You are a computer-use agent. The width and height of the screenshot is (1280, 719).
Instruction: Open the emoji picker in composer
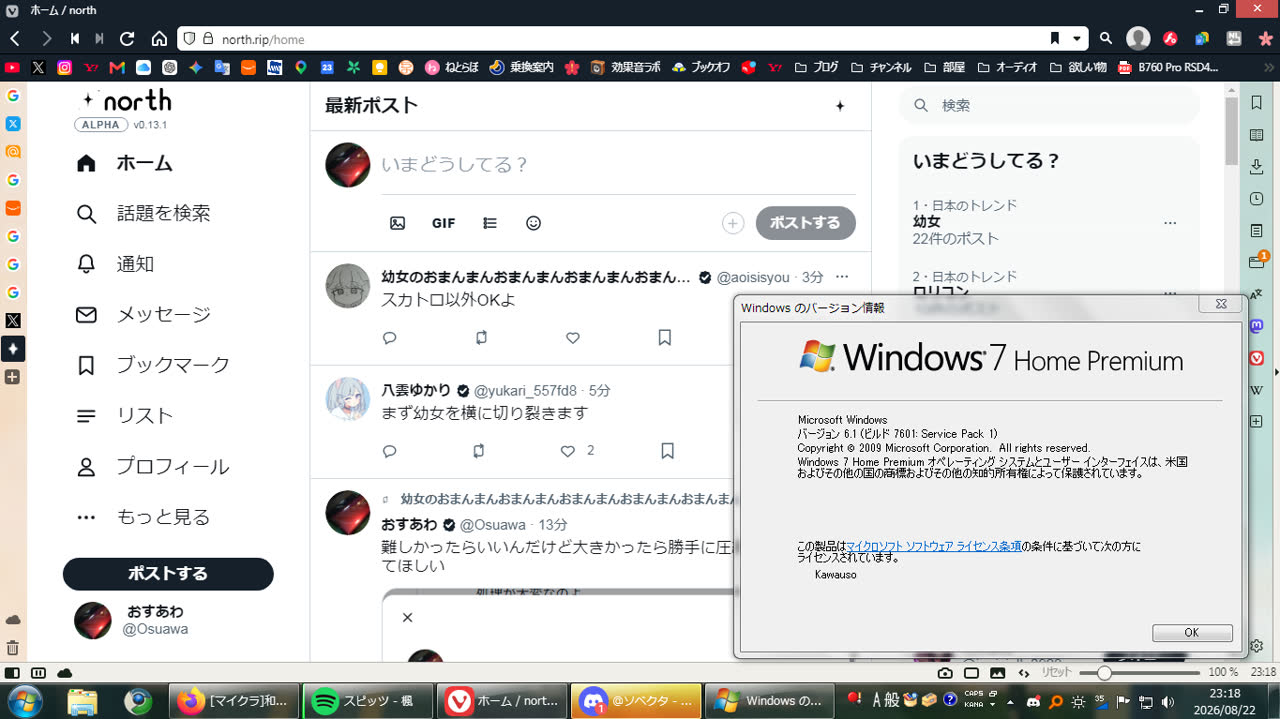(x=533, y=223)
